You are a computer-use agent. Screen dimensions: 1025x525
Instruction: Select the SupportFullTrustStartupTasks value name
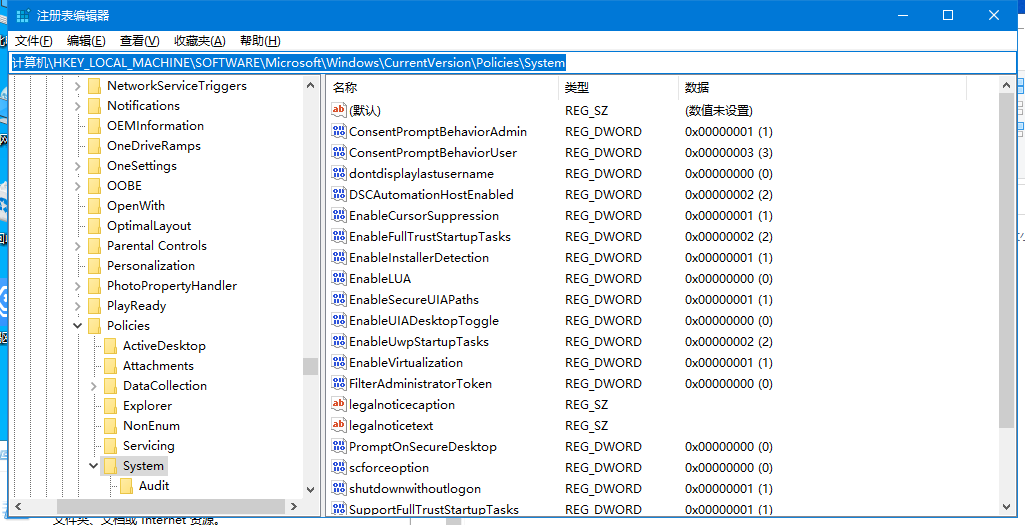(x=434, y=509)
